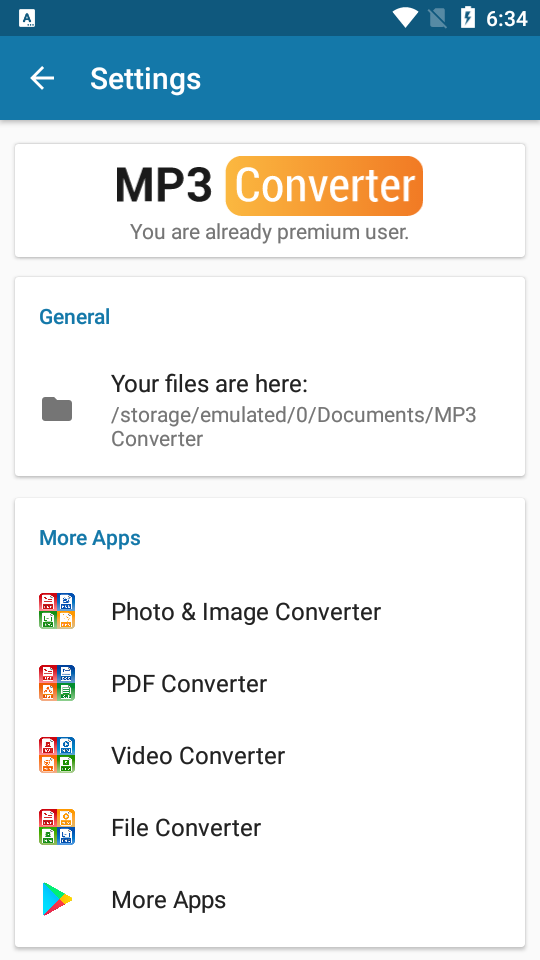Tap the orange Converter logo badge
The image size is (540, 960).
pos(324,186)
